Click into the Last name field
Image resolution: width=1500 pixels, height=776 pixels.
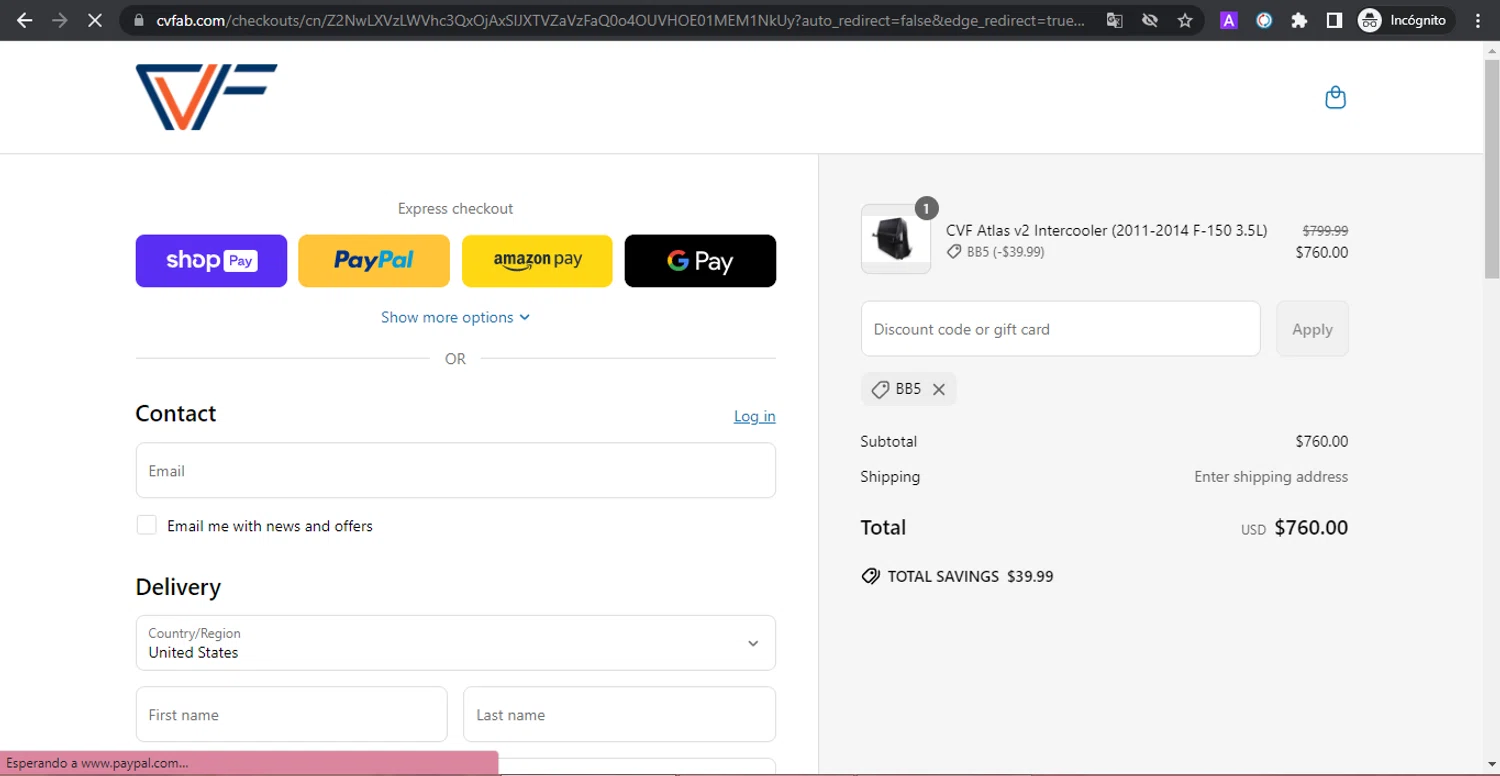click(x=619, y=714)
